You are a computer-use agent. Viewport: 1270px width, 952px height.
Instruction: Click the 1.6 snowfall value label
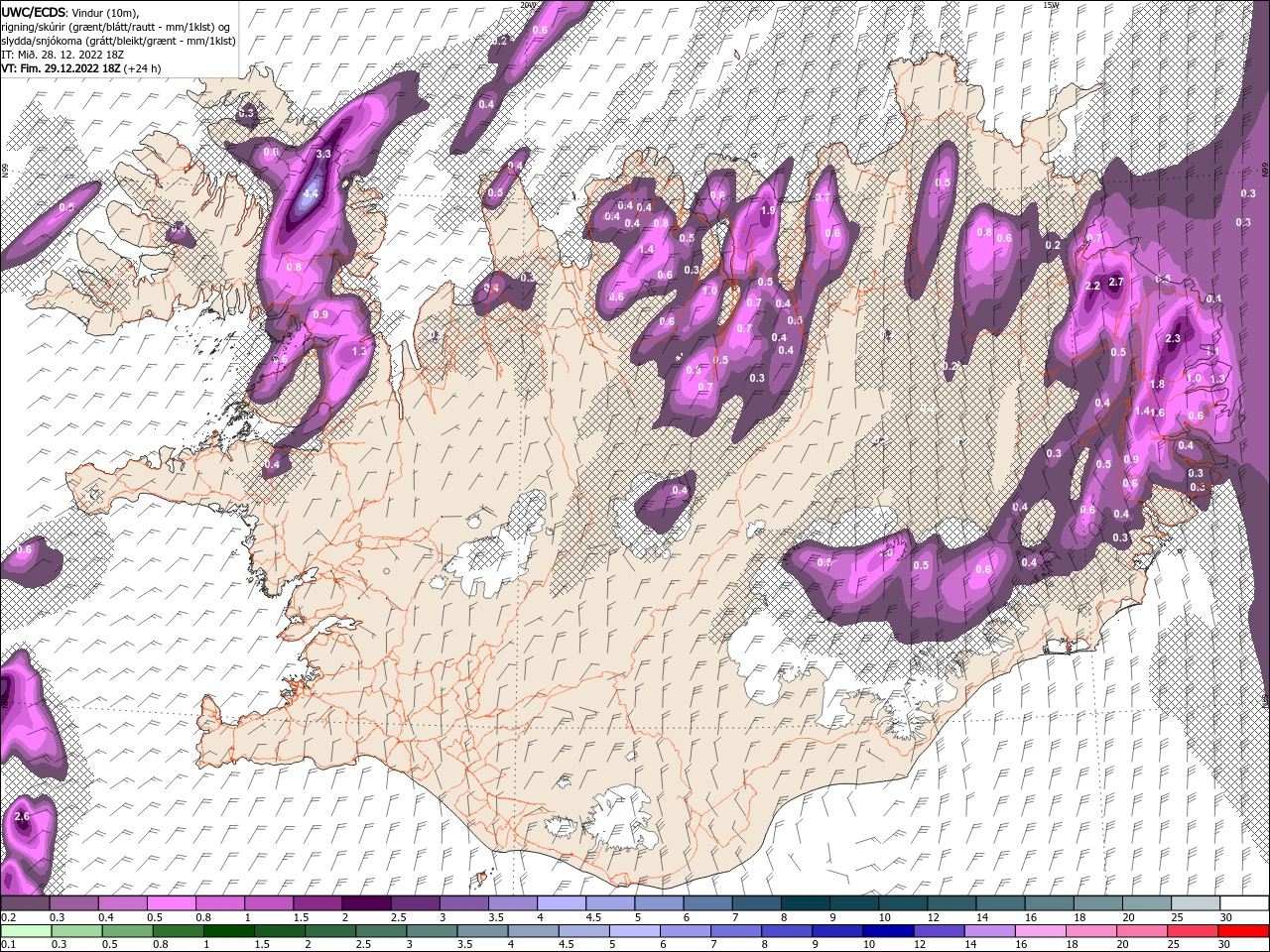(x=1157, y=413)
